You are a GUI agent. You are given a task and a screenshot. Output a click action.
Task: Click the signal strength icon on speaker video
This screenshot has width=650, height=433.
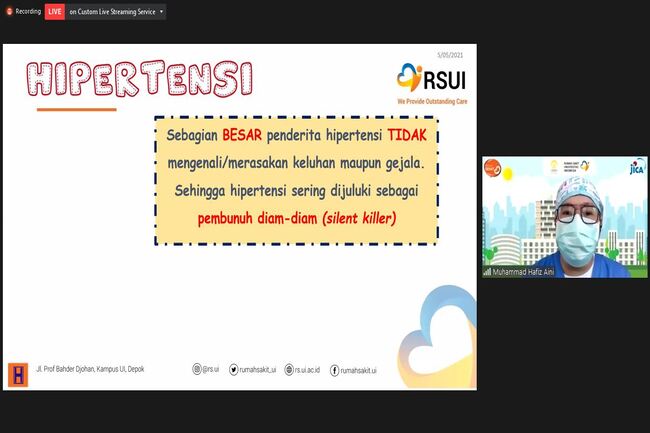[487, 271]
